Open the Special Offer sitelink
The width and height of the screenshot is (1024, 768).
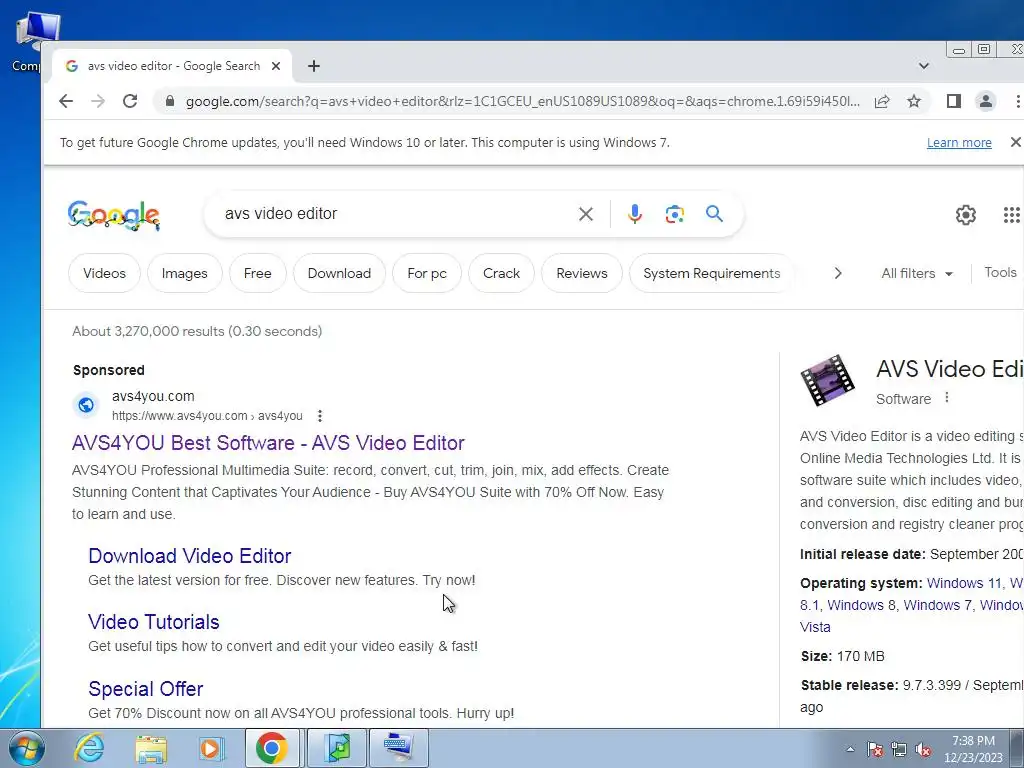[x=146, y=688]
